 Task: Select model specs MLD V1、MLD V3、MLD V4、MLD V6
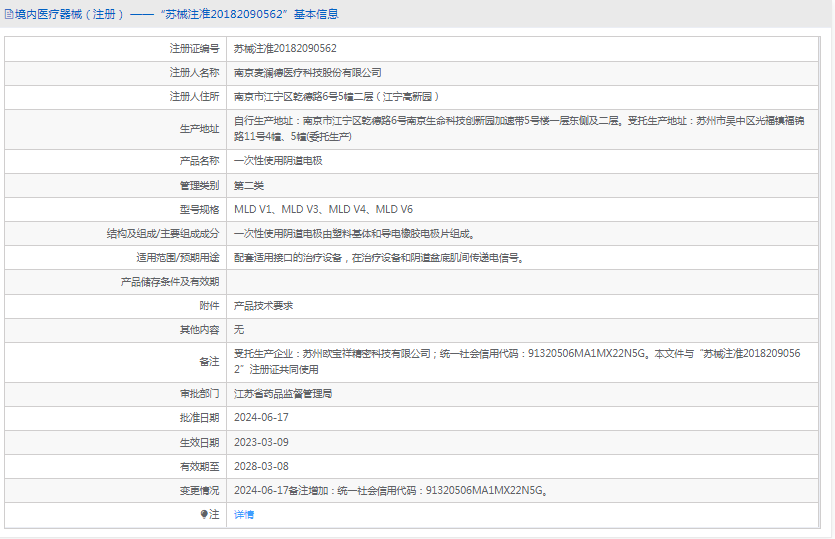click(323, 209)
